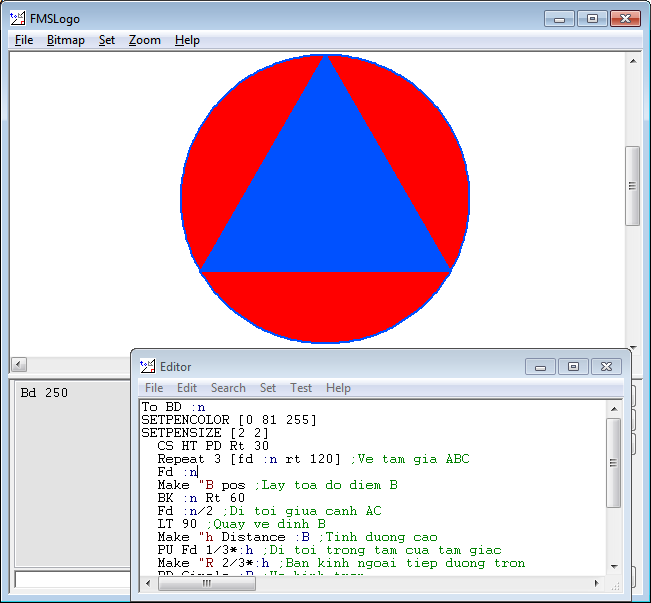Minimize the Editor window
This screenshot has width=651, height=603.
[x=540, y=367]
